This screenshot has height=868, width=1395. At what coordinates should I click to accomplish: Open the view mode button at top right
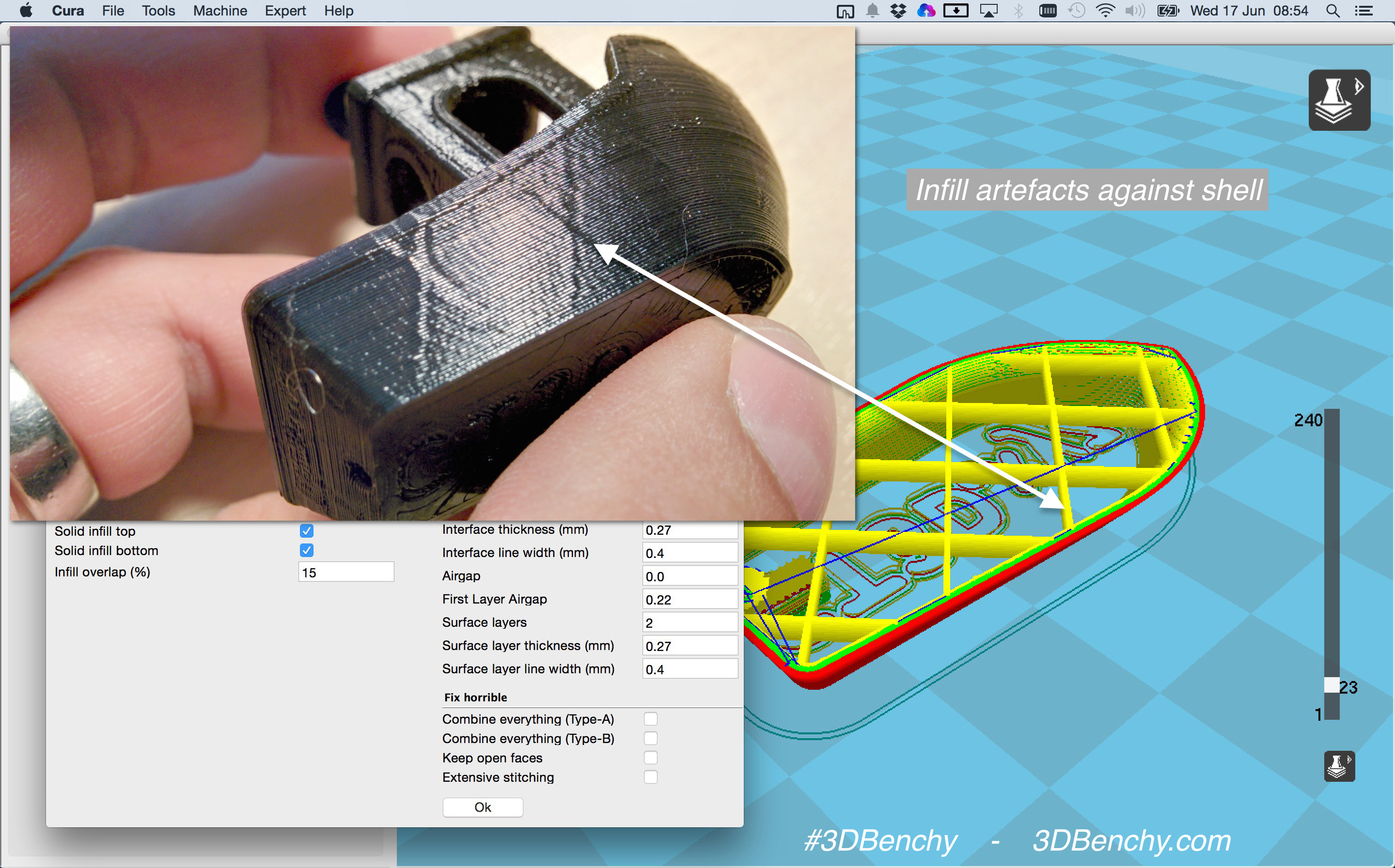coord(1339,100)
